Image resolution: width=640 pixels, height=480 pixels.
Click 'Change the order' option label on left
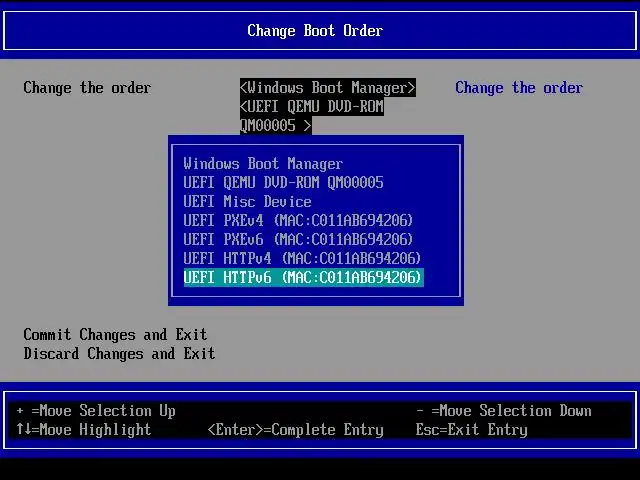87,88
